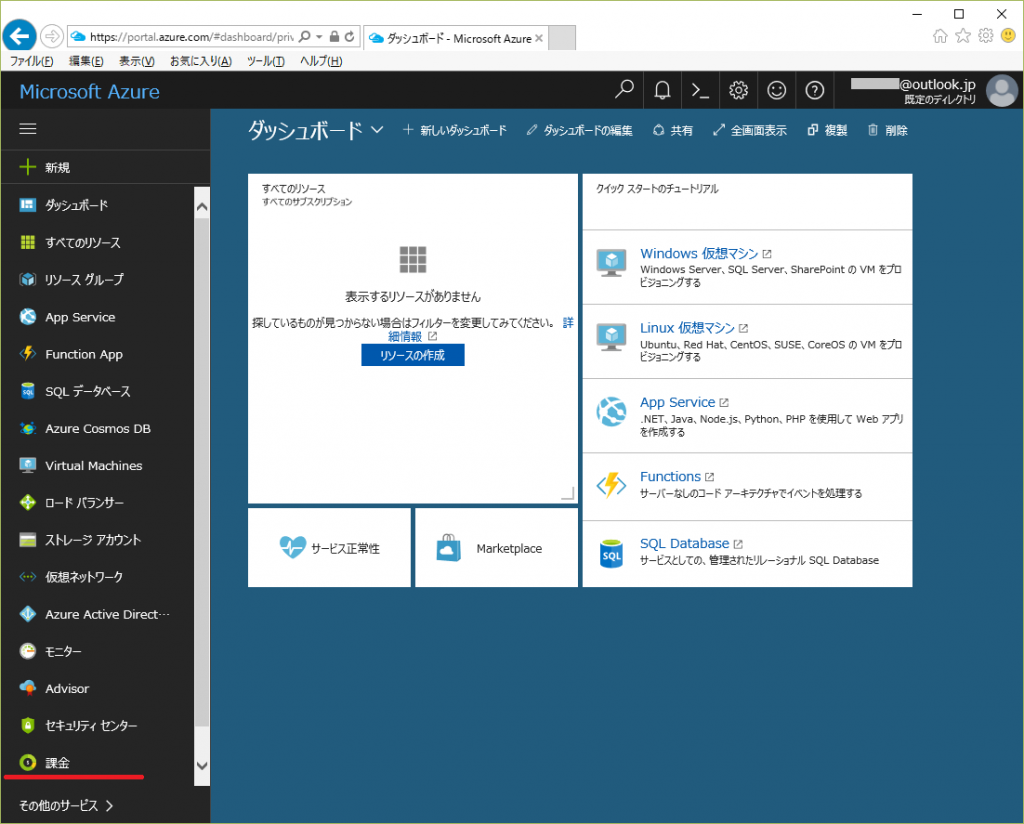
Task: Click the ストレージ アカウント icon
Action: (x=27, y=540)
